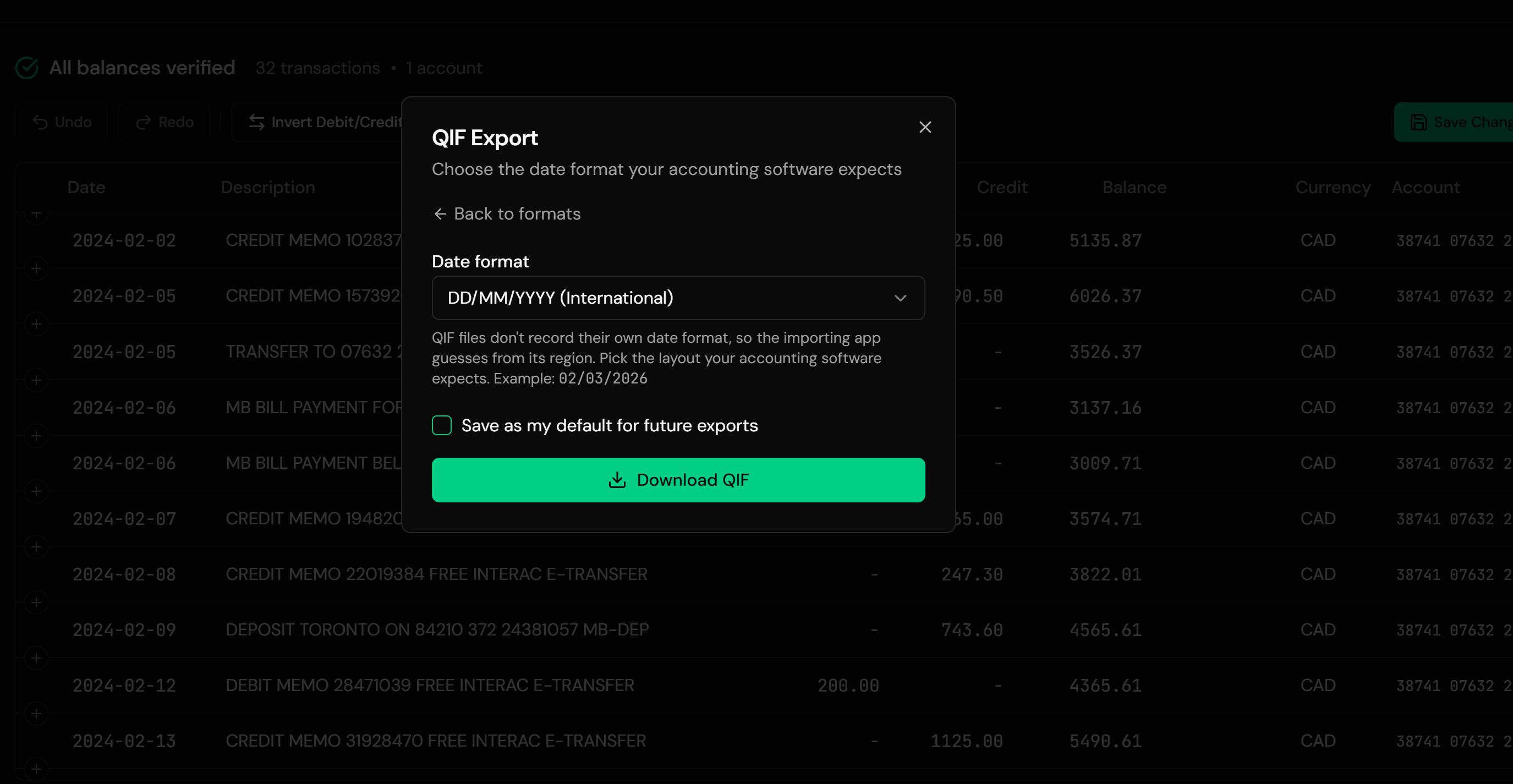Click add-row plus icon below 2024-02-02 row

coord(36,268)
